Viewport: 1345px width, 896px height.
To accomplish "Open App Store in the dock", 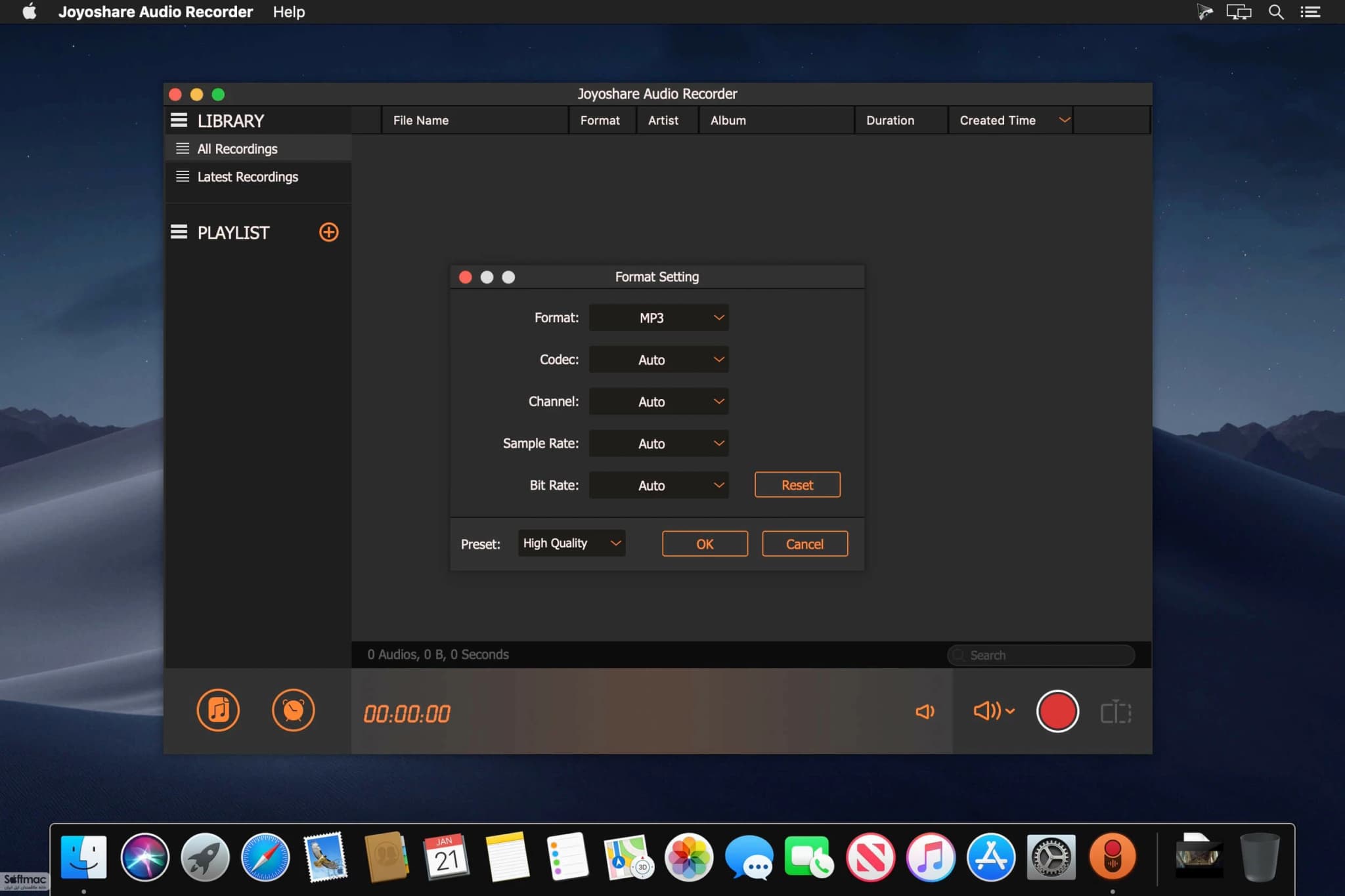I will [991, 857].
